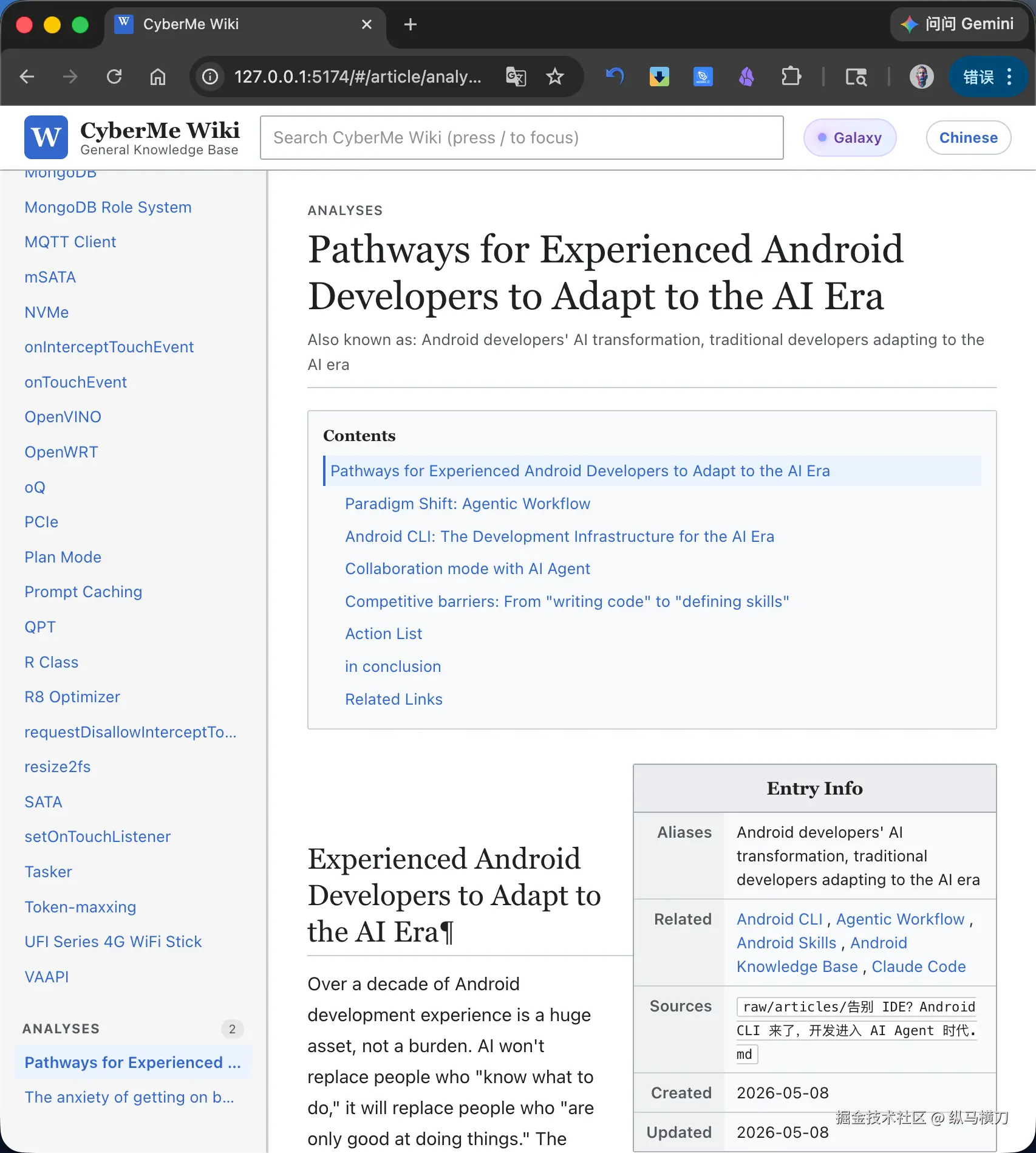Click the address bar URL
The image size is (1036, 1153).
point(358,77)
